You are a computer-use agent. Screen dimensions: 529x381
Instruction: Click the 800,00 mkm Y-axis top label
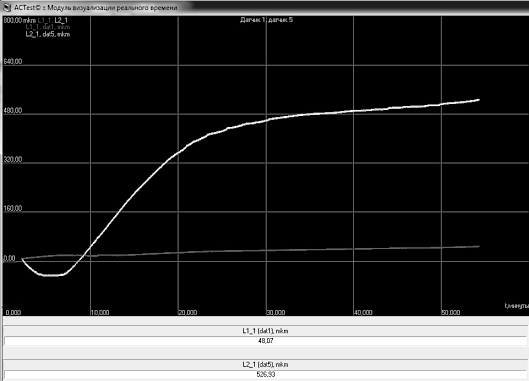coord(20,20)
